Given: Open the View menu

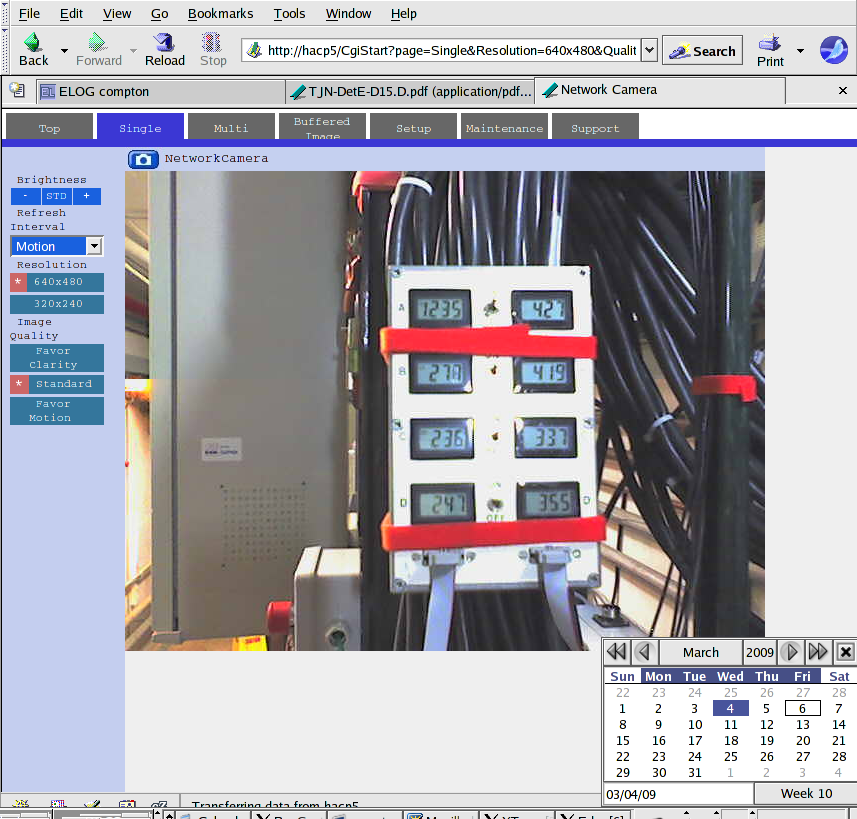Looking at the screenshot, I should (x=117, y=14).
